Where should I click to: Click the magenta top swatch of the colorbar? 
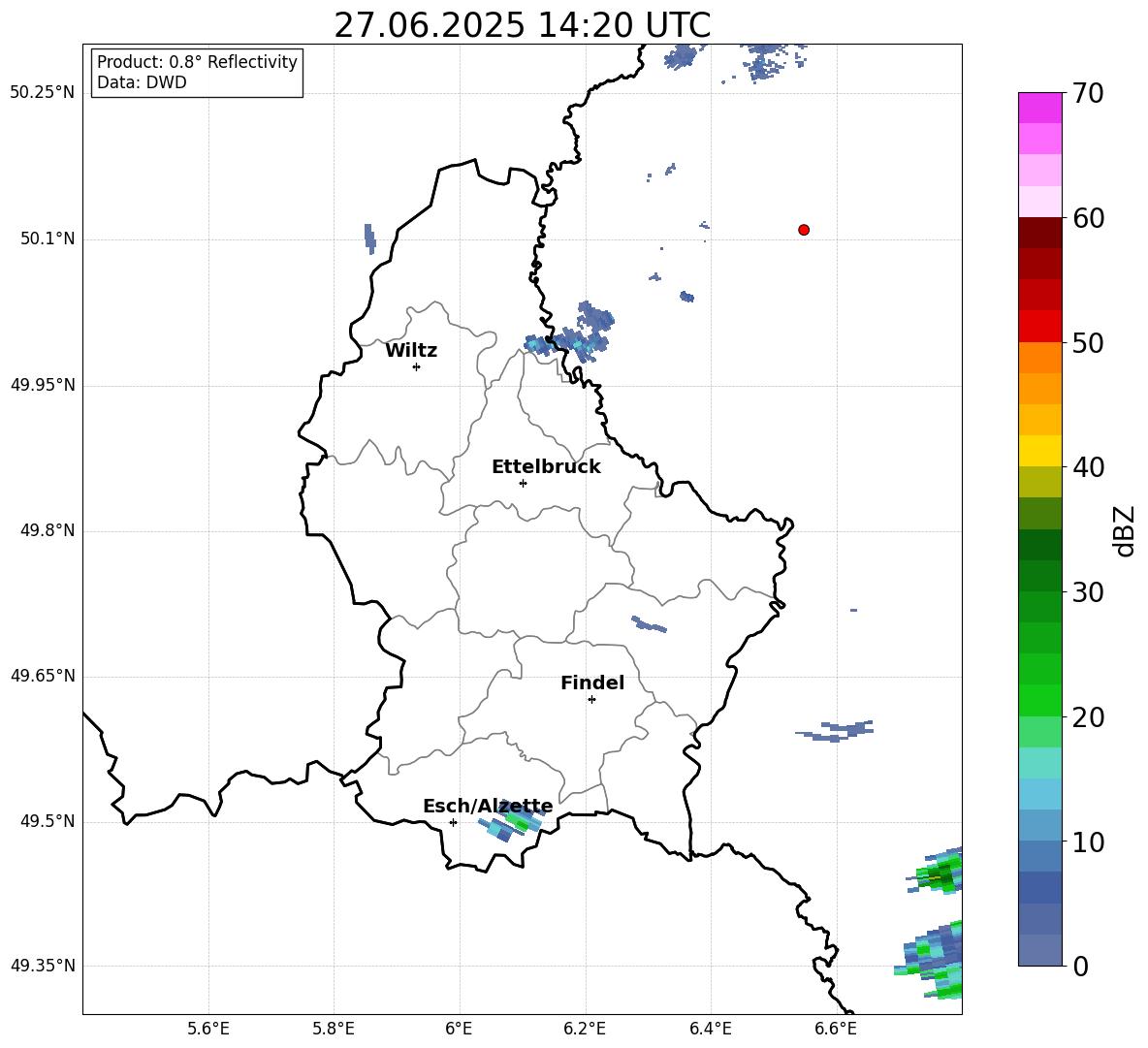tap(1040, 108)
